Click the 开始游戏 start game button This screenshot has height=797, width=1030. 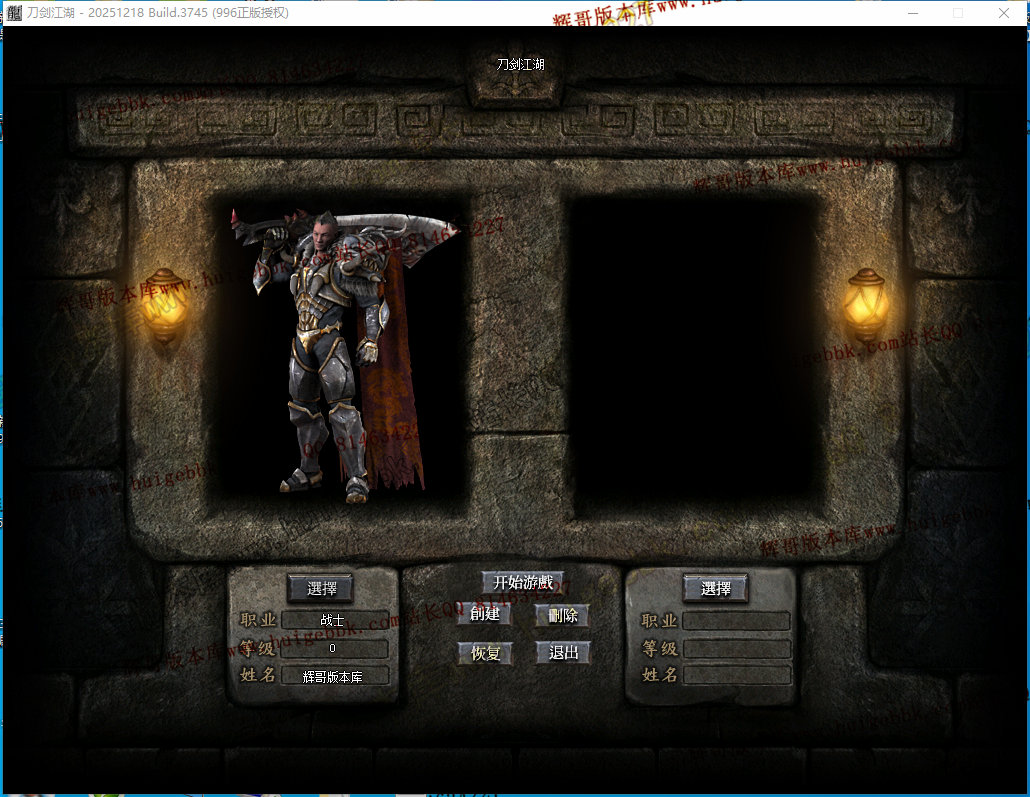522,582
